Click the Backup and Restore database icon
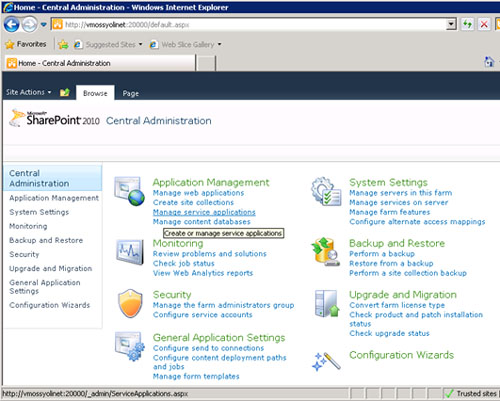500x401 pixels. tap(326, 252)
